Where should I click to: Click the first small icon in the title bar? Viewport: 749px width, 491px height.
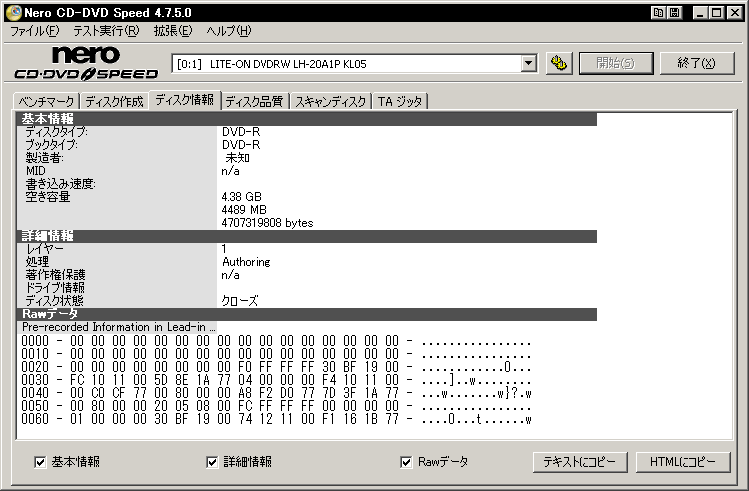658,13
